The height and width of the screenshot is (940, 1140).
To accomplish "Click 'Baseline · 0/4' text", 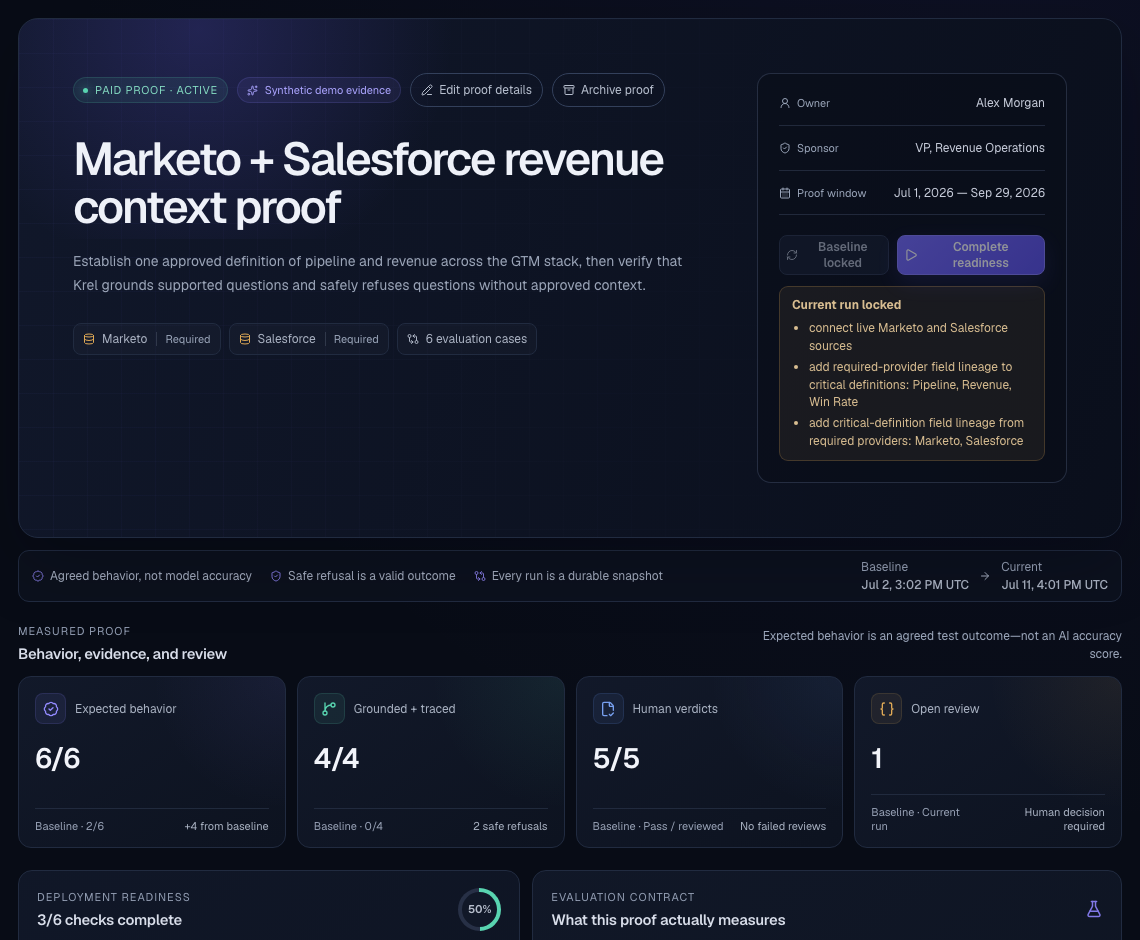I will [348, 827].
